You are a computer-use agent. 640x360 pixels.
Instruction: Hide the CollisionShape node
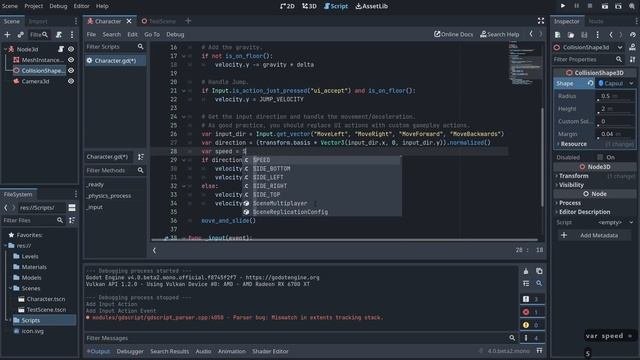[71, 70]
